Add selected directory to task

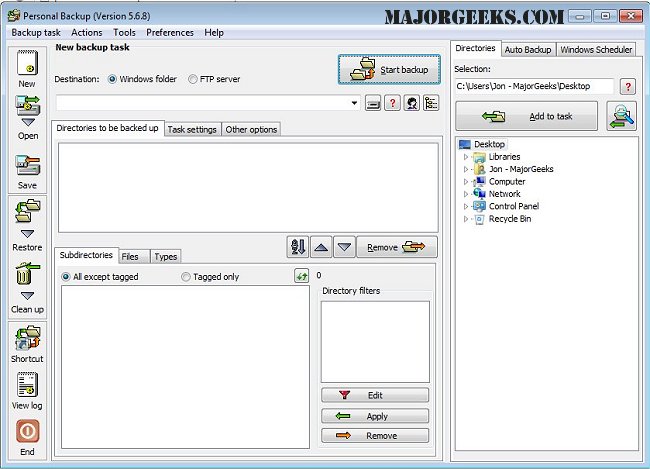pyautogui.click(x=526, y=116)
